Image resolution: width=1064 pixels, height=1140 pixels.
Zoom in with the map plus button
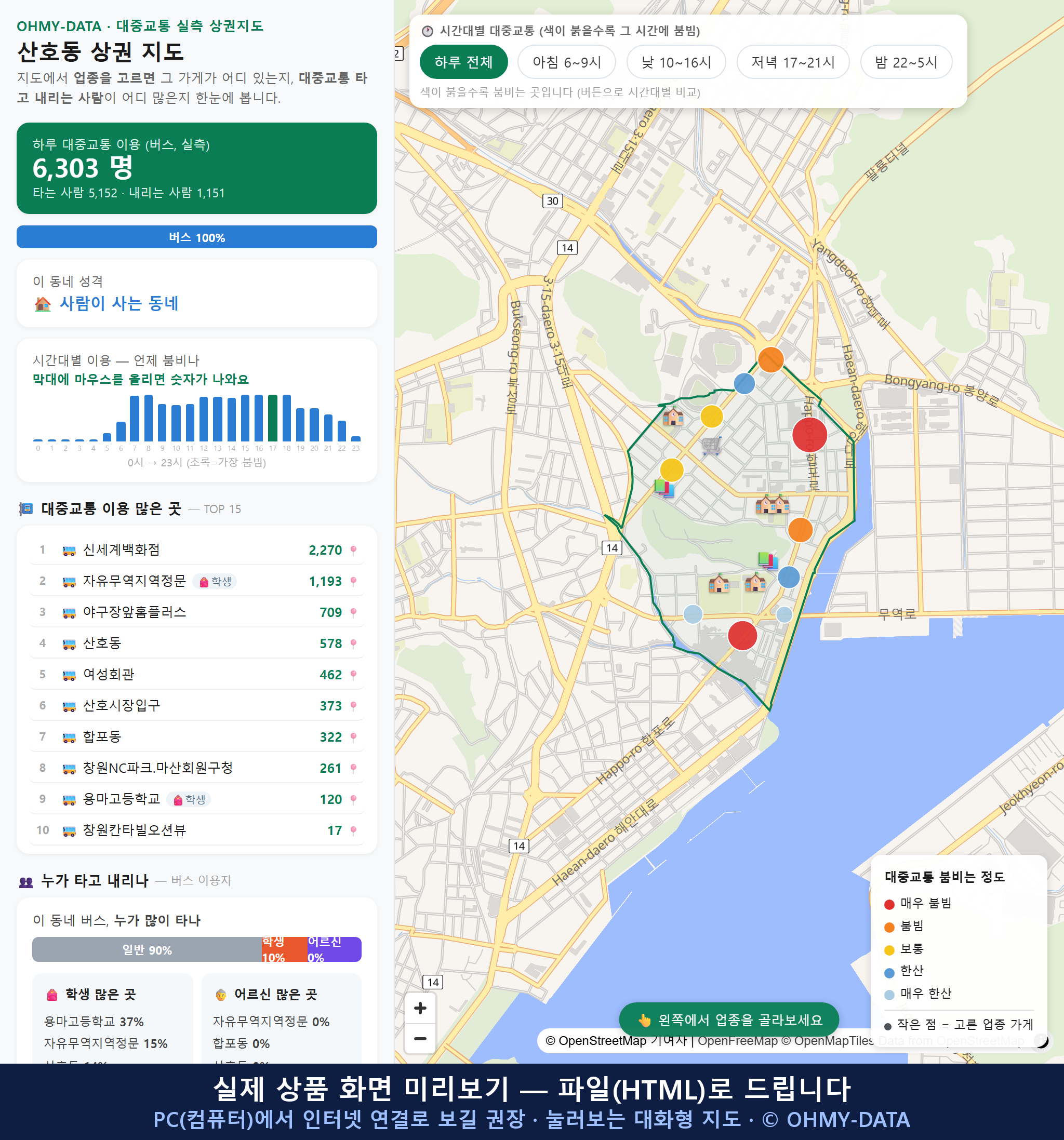(x=420, y=1008)
